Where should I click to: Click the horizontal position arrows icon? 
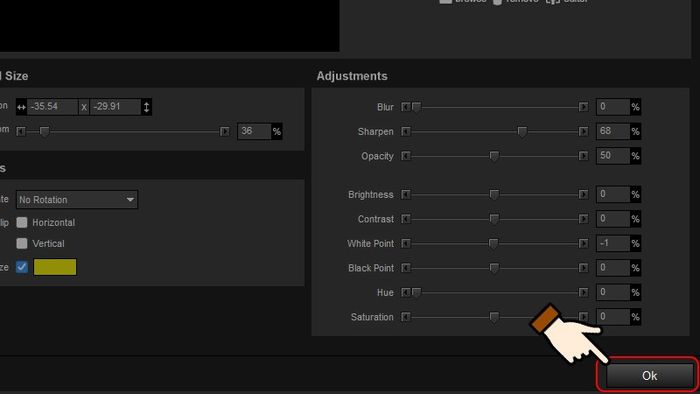click(x=21, y=107)
